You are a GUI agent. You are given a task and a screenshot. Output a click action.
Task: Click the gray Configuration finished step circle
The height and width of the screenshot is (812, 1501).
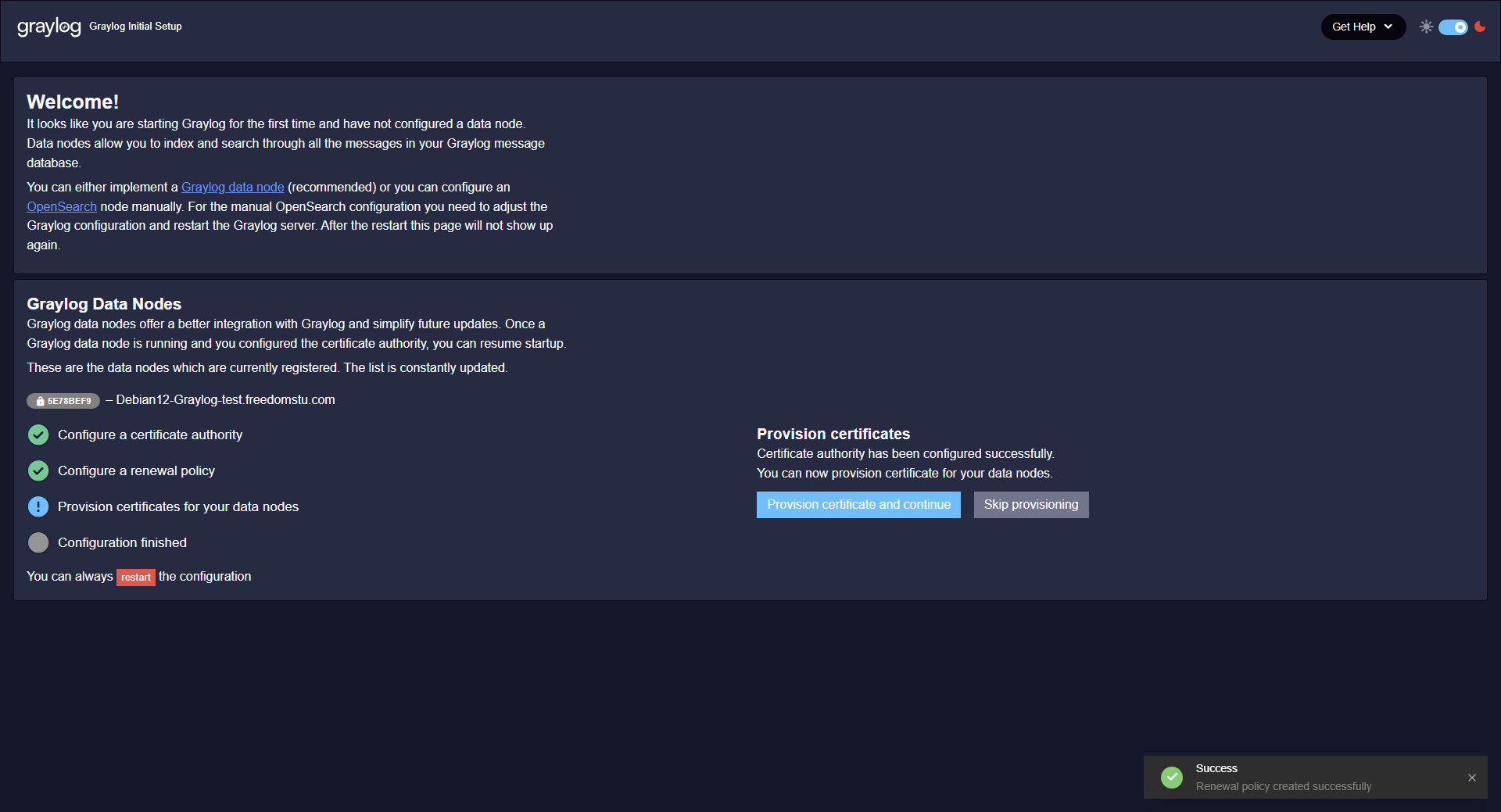38,542
